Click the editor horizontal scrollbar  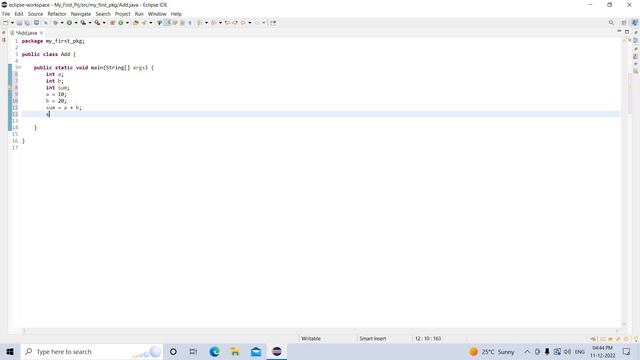coord(320,331)
